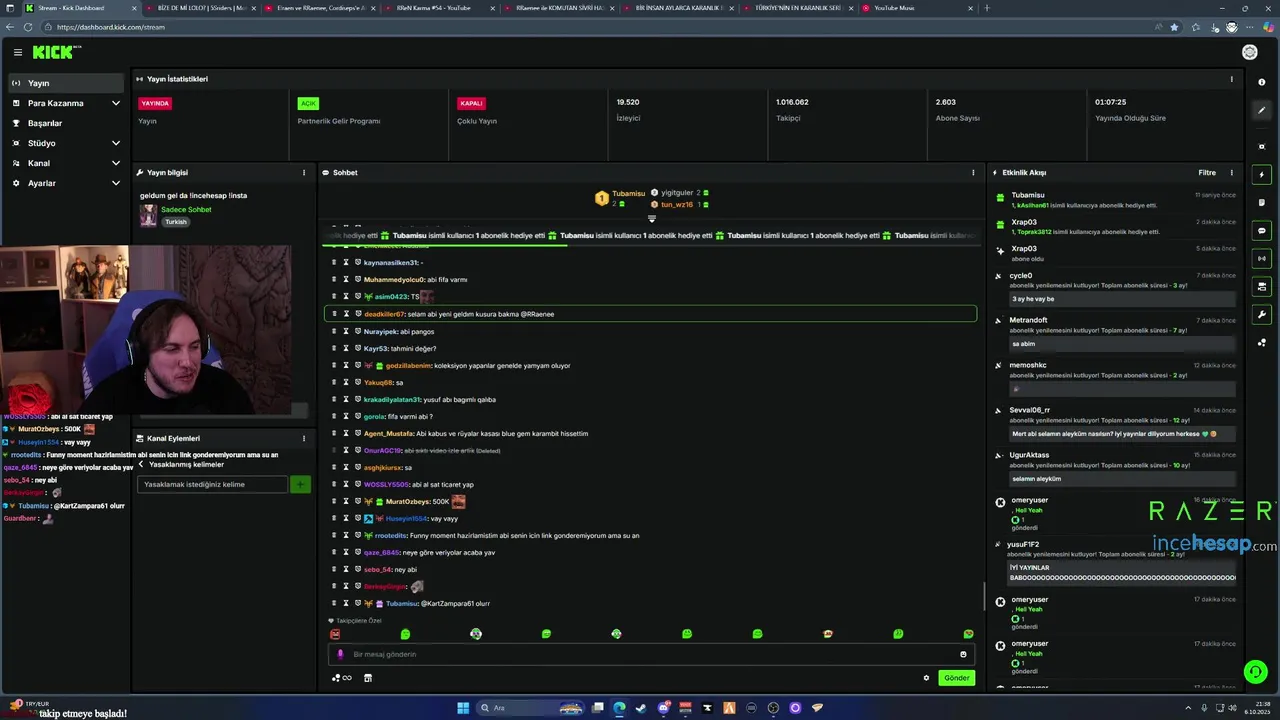This screenshot has height=720, width=1280.
Task: Open the hamburger menu beside Kick logo
Action: point(17,52)
